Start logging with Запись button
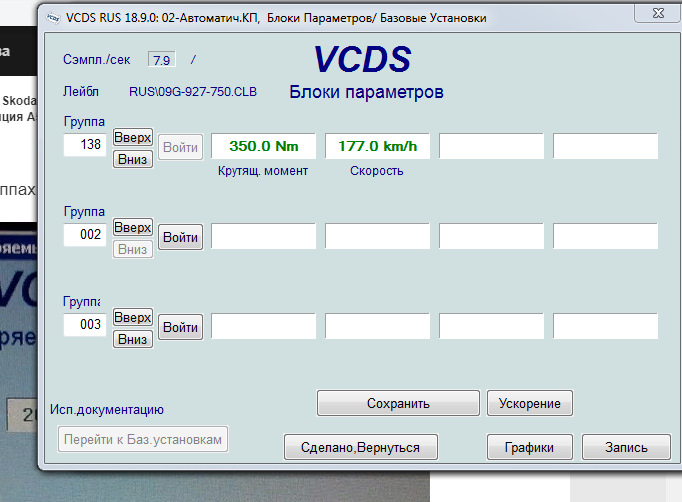The height and width of the screenshot is (502, 682). pos(626,447)
